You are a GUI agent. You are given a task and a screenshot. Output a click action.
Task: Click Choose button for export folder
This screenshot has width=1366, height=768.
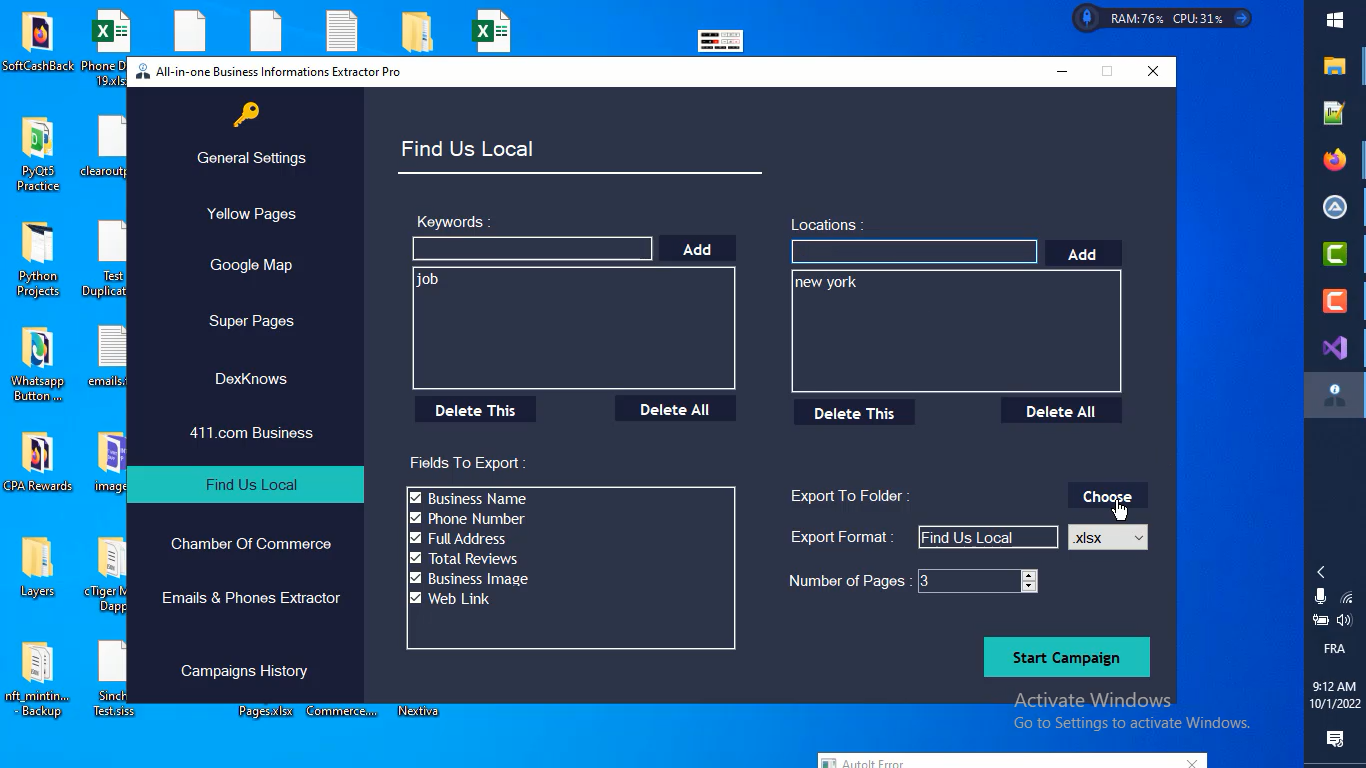point(1107,496)
